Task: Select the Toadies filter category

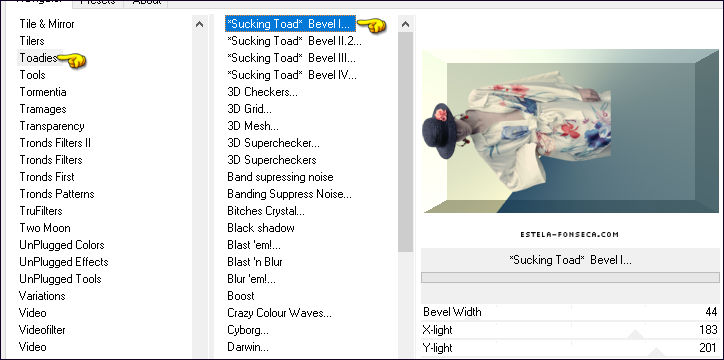Action: tap(38, 58)
